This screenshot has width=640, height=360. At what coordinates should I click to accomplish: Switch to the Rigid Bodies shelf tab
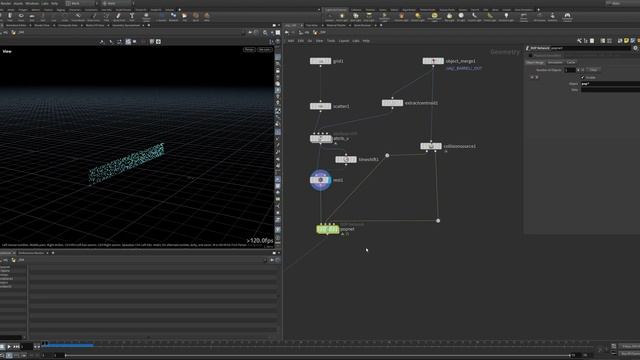point(409,10)
